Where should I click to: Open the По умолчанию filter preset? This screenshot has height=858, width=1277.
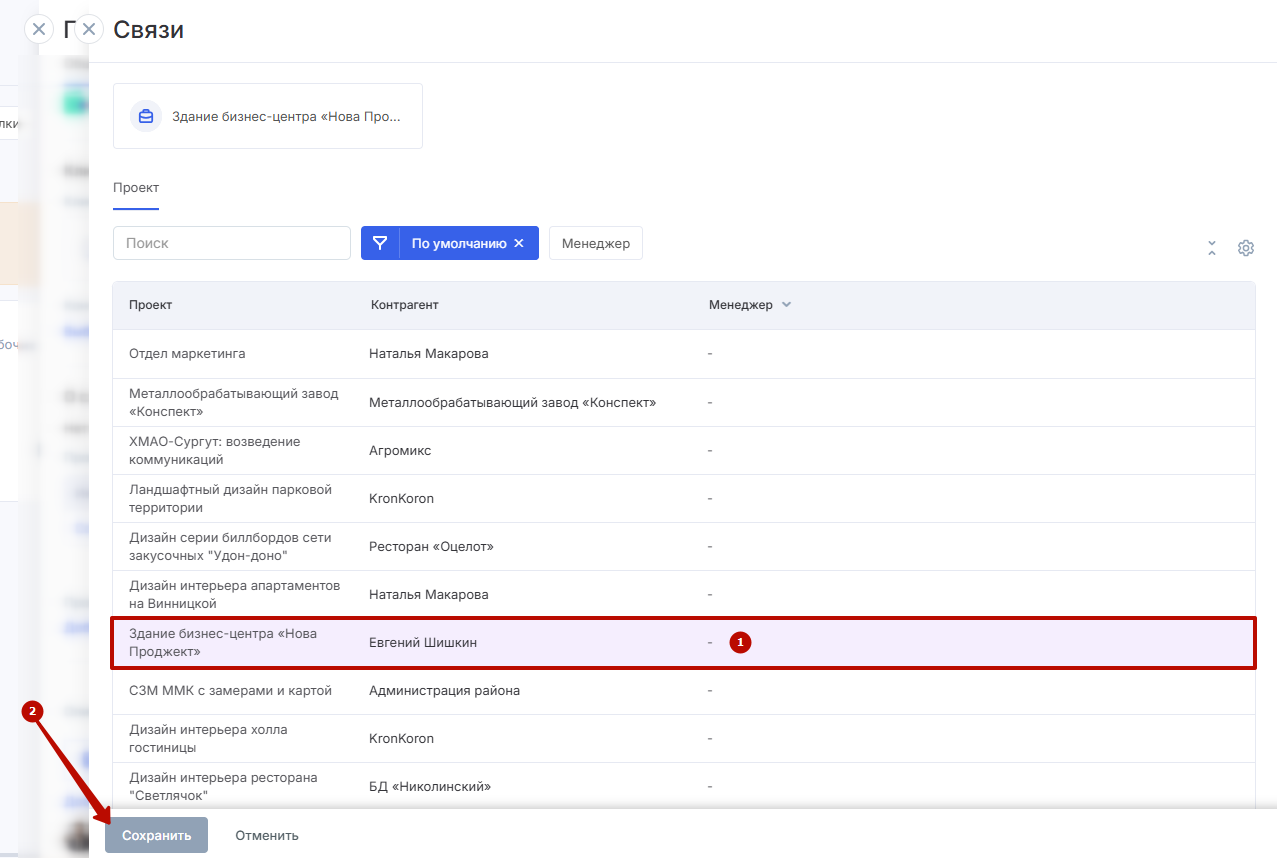click(458, 243)
